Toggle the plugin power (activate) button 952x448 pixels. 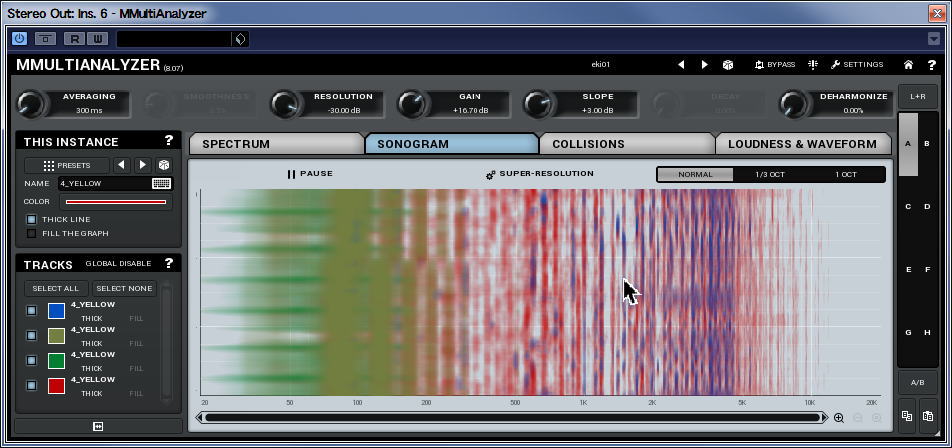click(x=19, y=39)
